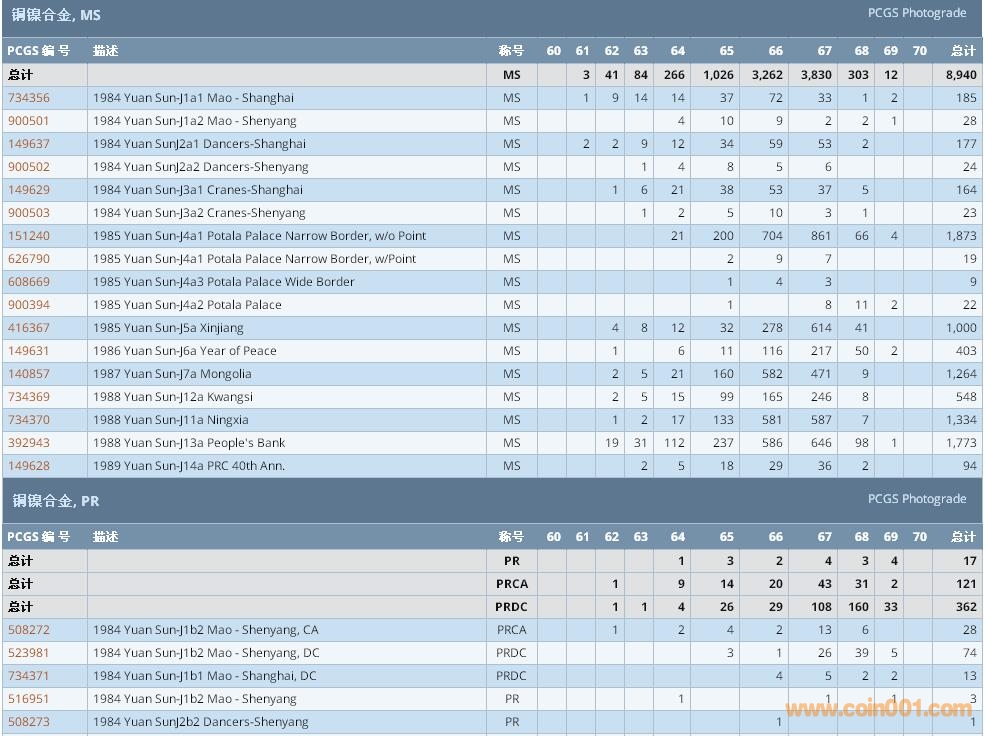The image size is (985, 736).
Task: Click PCGS number 149628 PRC 40th Ann.
Action: click(29, 466)
